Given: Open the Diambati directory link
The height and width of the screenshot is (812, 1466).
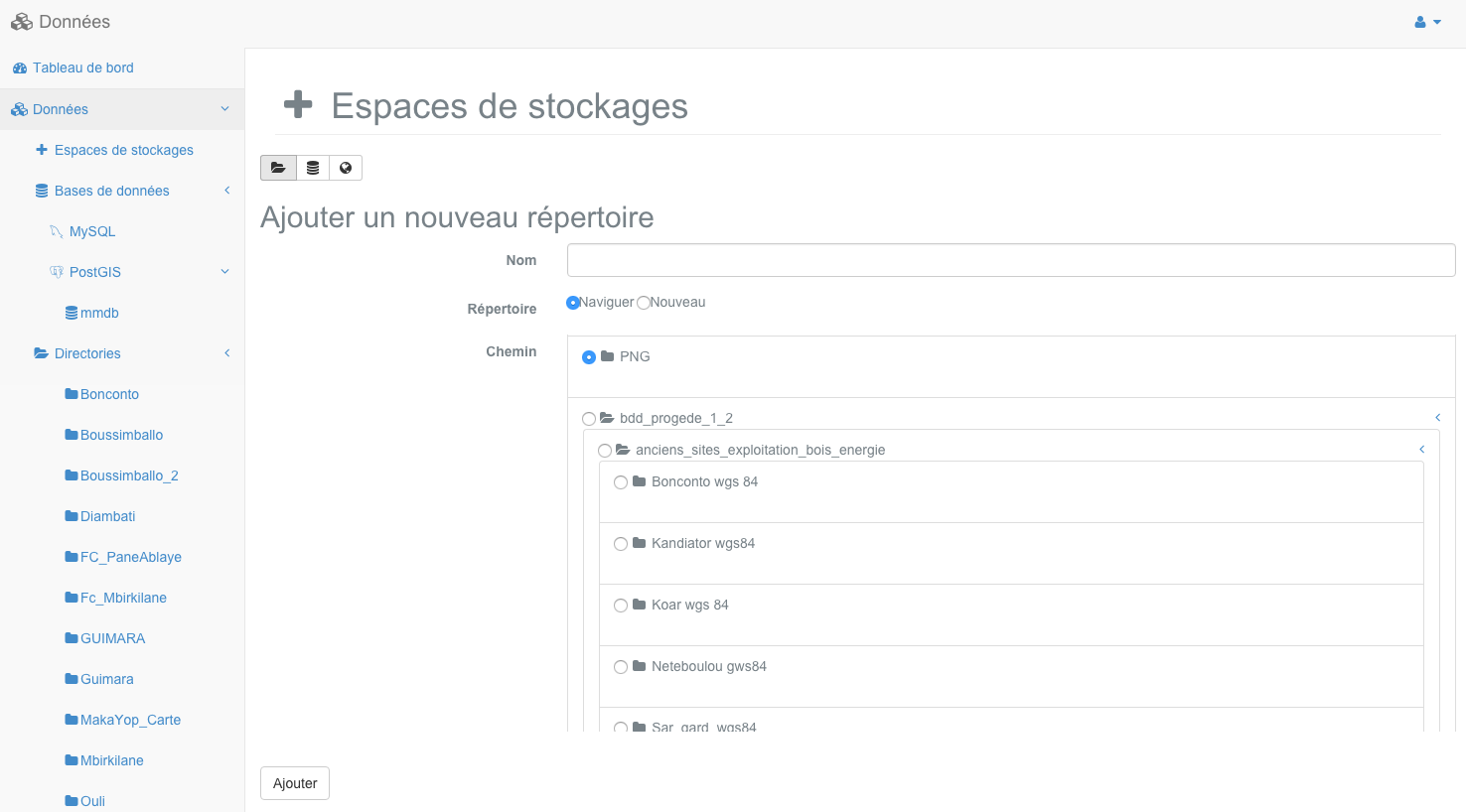Looking at the screenshot, I should click(x=107, y=516).
